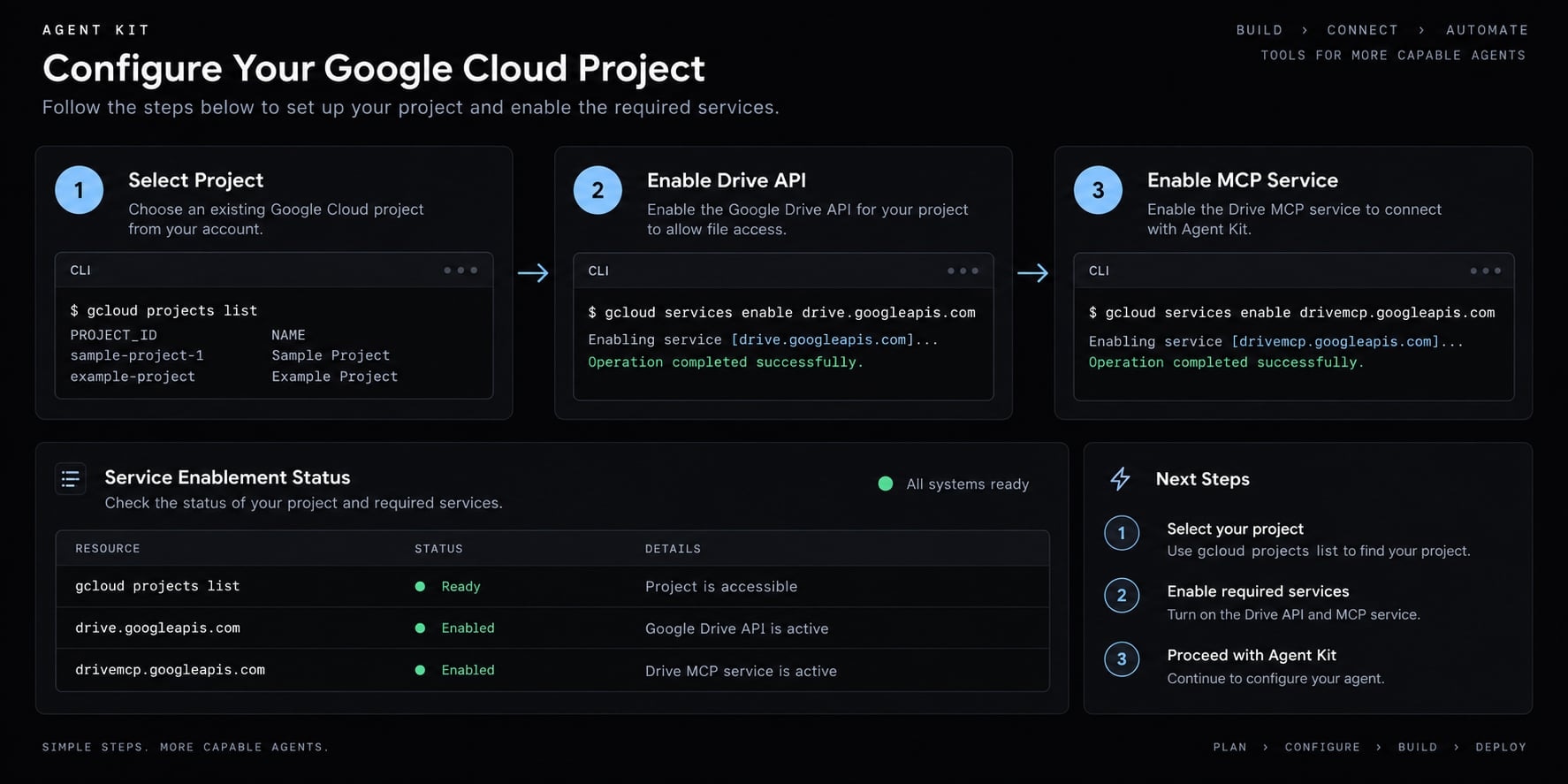
Task: Click the 'Select your project' next step
Action: 1235,529
